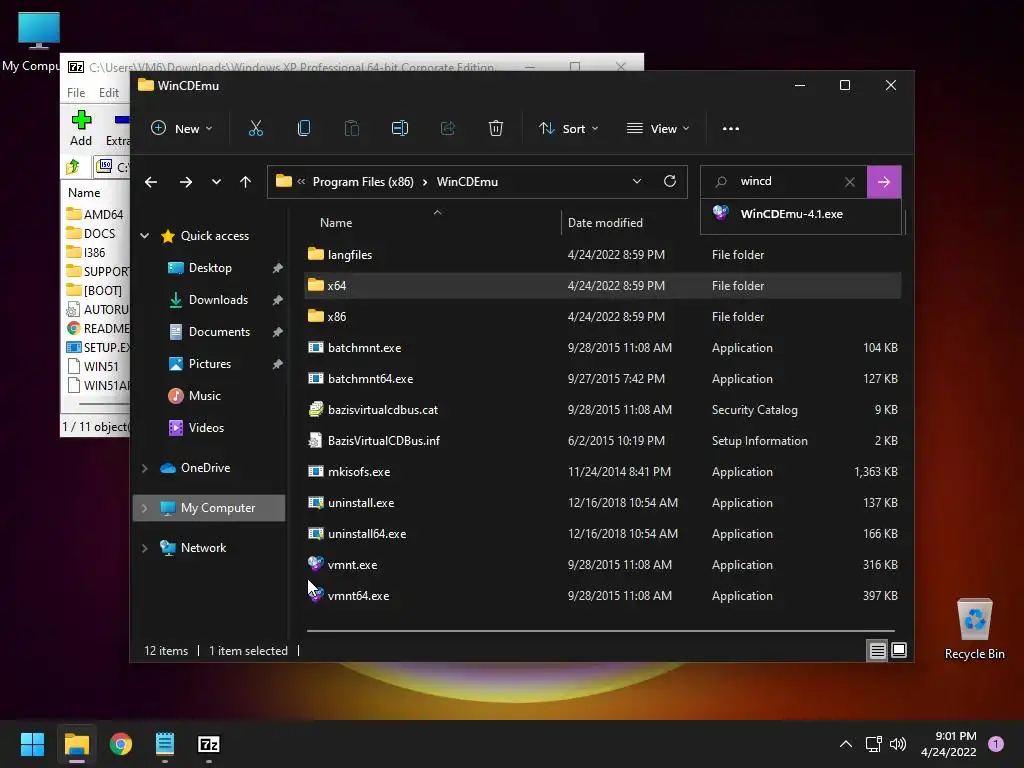Open Pictures in the navigation pane
The width and height of the screenshot is (1024, 768).
[x=210, y=364]
